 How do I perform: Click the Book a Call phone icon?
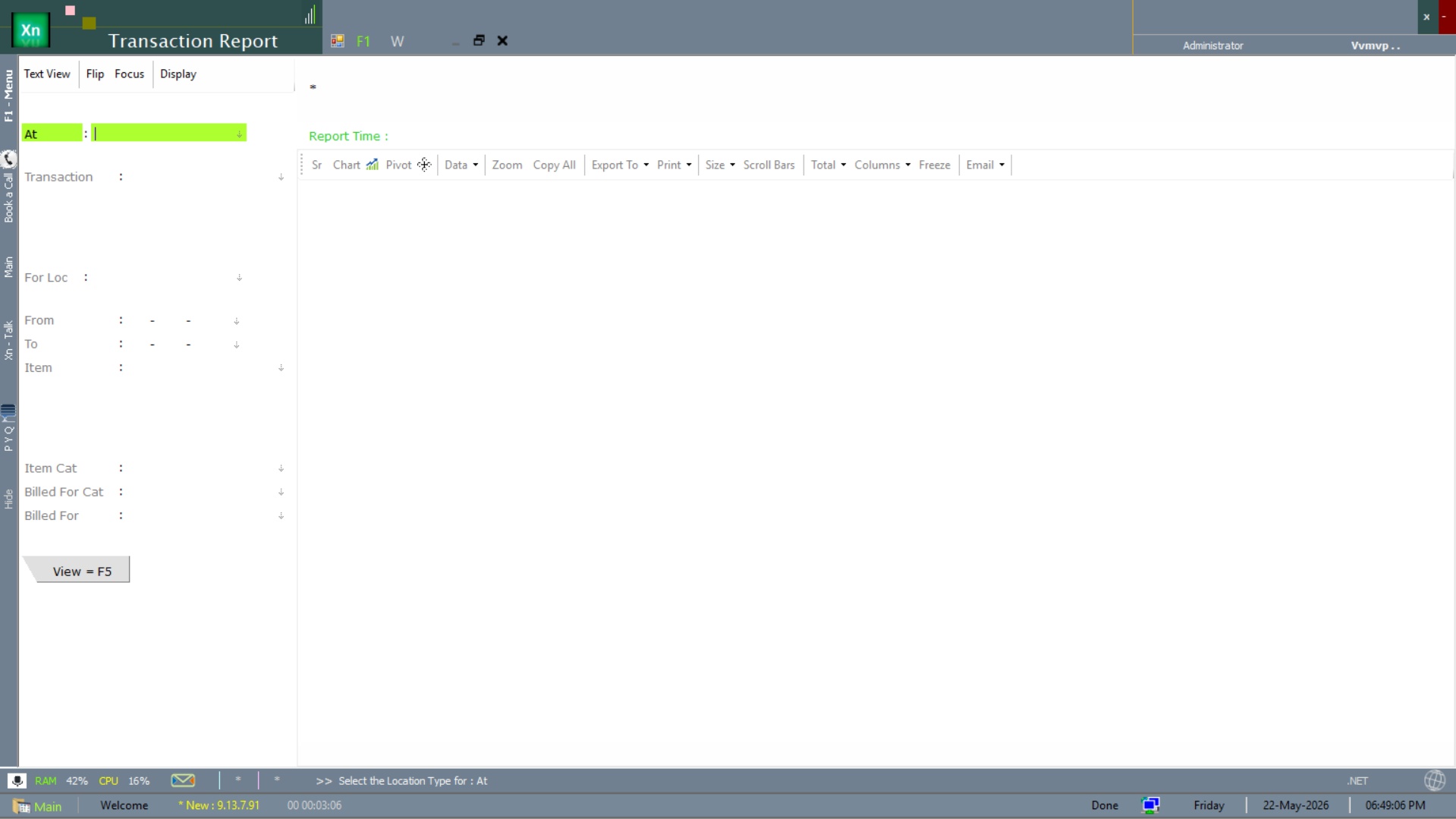pyautogui.click(x=8, y=159)
